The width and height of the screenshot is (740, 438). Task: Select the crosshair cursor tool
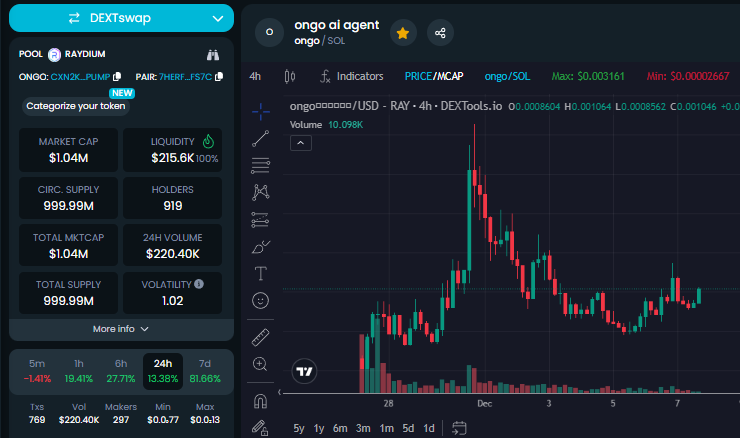point(261,112)
